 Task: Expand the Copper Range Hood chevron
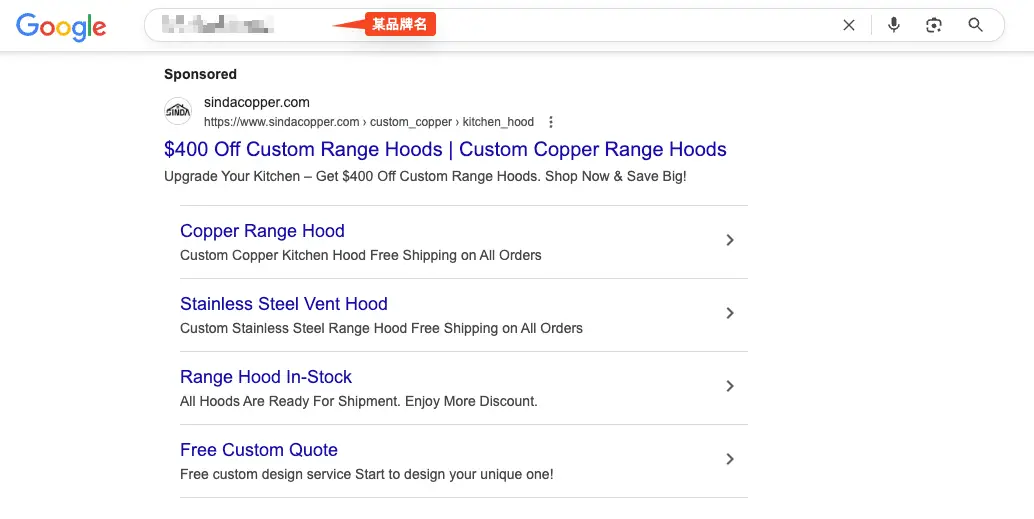click(x=730, y=240)
